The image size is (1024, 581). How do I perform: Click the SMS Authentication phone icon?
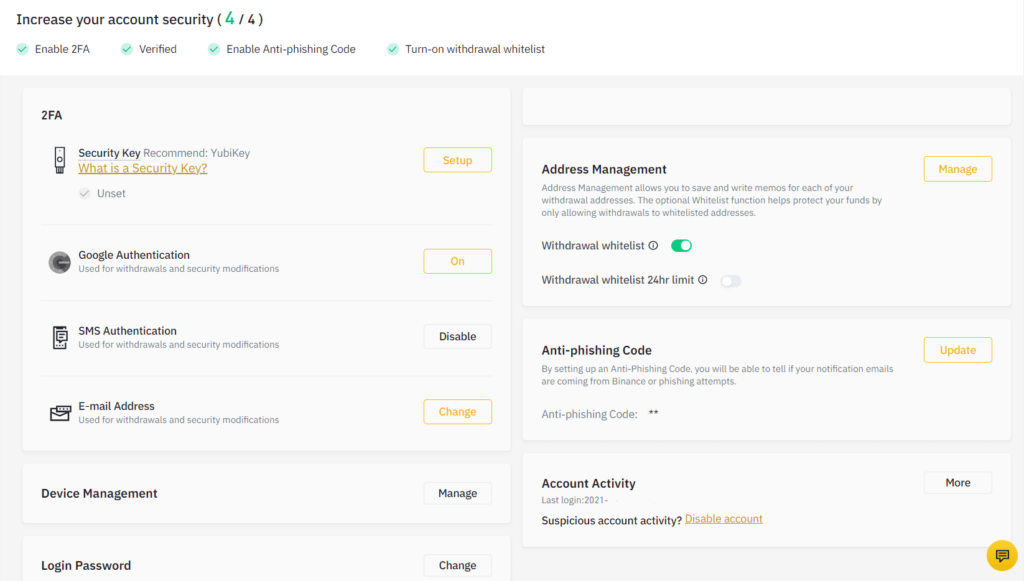coord(60,337)
